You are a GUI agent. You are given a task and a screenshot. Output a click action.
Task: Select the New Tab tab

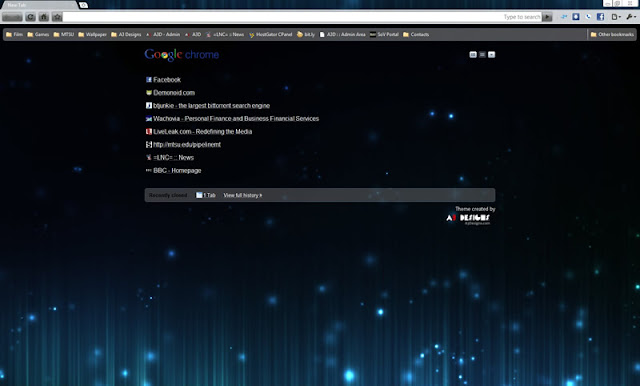pyautogui.click(x=39, y=5)
